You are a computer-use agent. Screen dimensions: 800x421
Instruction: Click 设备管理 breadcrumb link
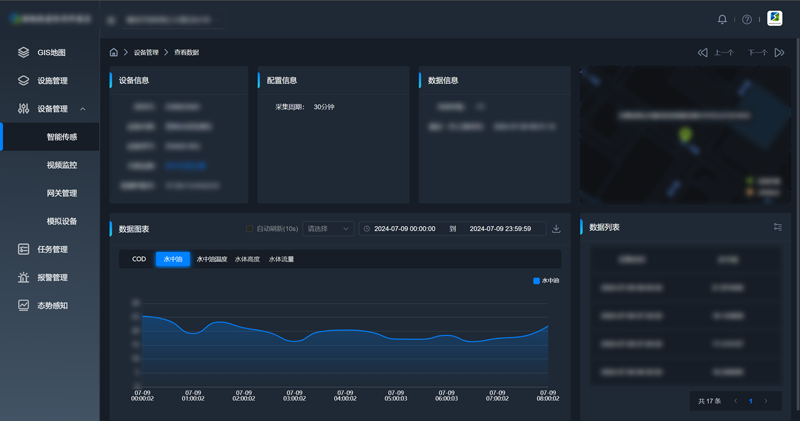pyautogui.click(x=146, y=52)
